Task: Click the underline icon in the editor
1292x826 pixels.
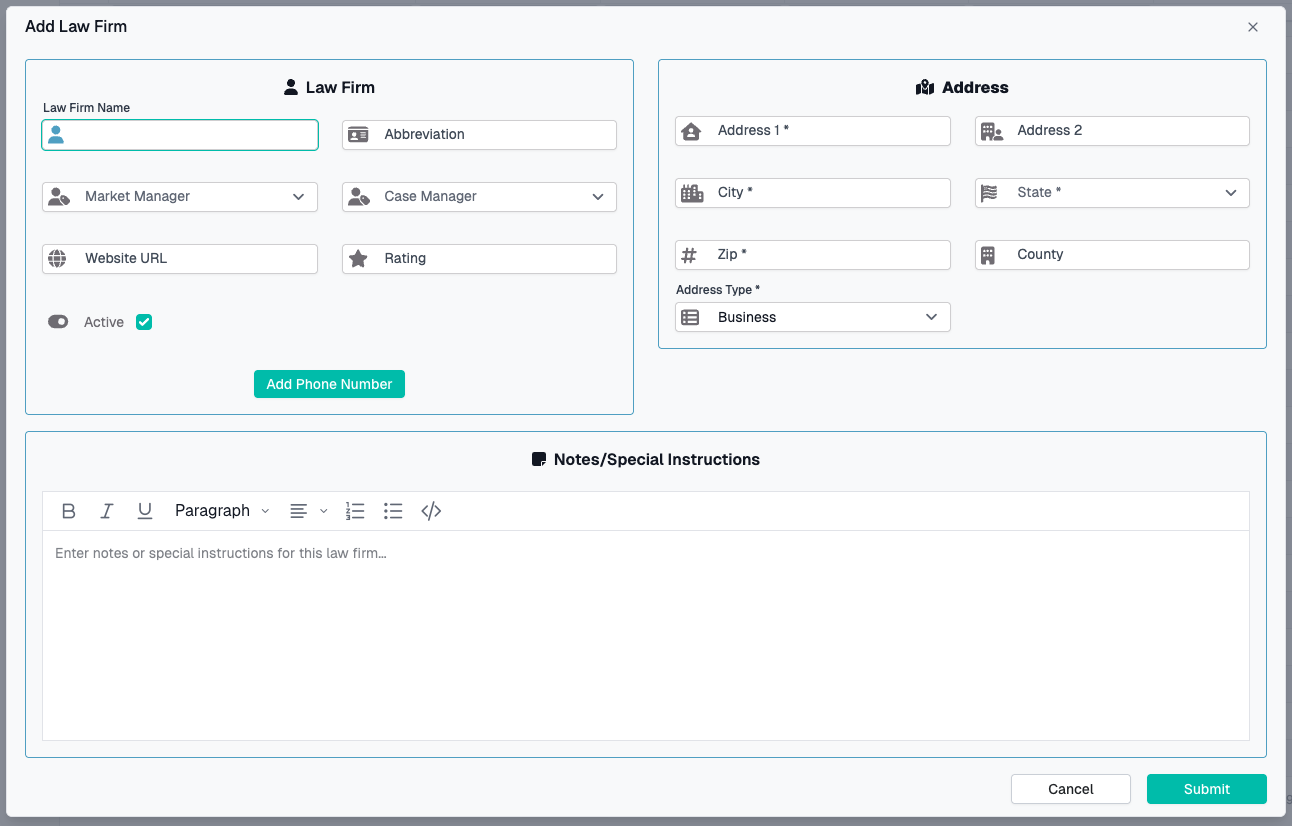Action: coord(144,510)
